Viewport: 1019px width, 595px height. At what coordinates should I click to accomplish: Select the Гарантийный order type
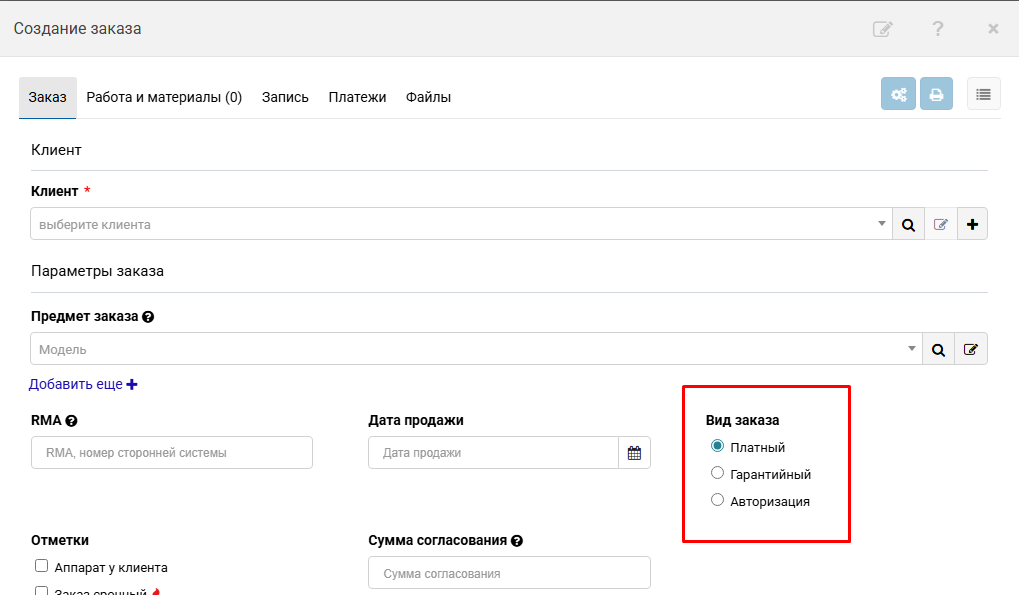coord(717,474)
